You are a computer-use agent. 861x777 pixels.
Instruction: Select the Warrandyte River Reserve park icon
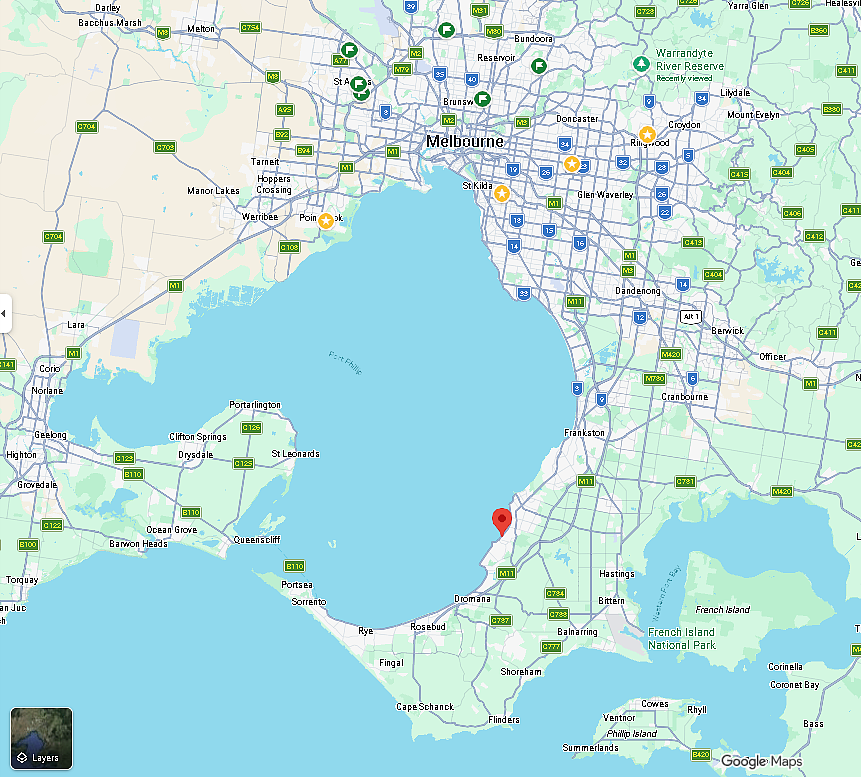(x=641, y=64)
